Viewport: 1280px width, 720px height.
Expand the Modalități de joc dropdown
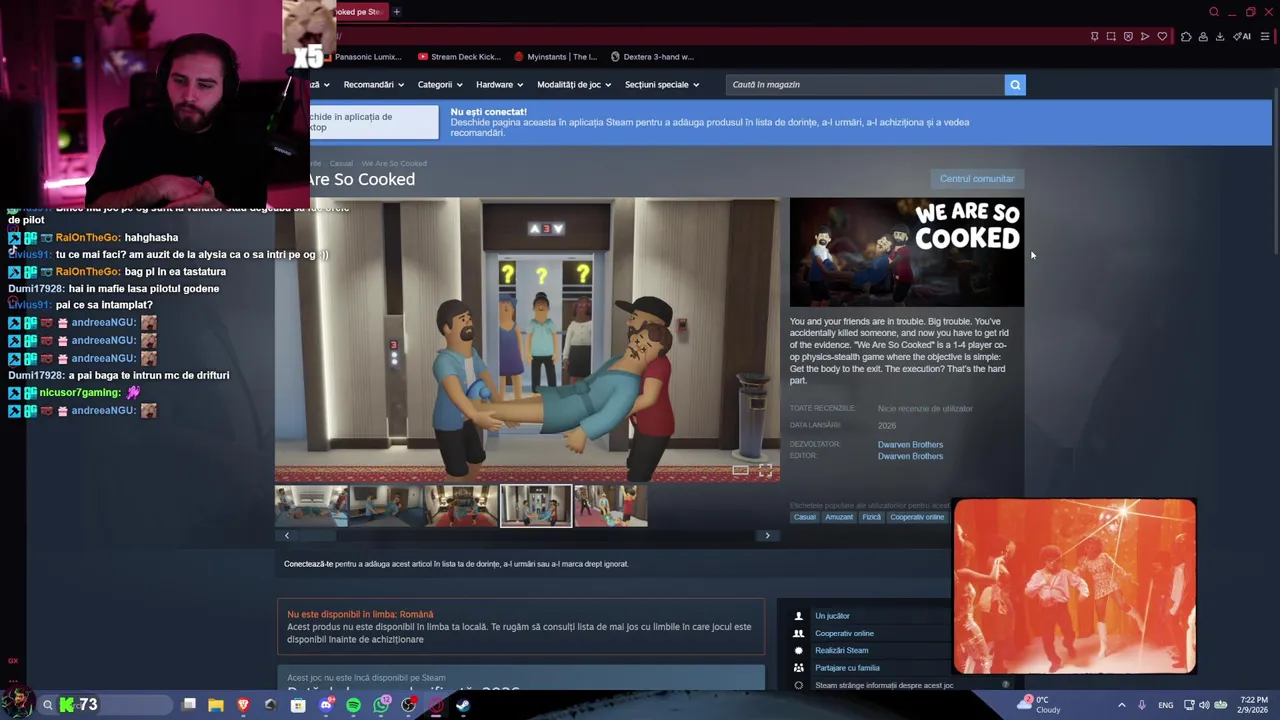[574, 85]
